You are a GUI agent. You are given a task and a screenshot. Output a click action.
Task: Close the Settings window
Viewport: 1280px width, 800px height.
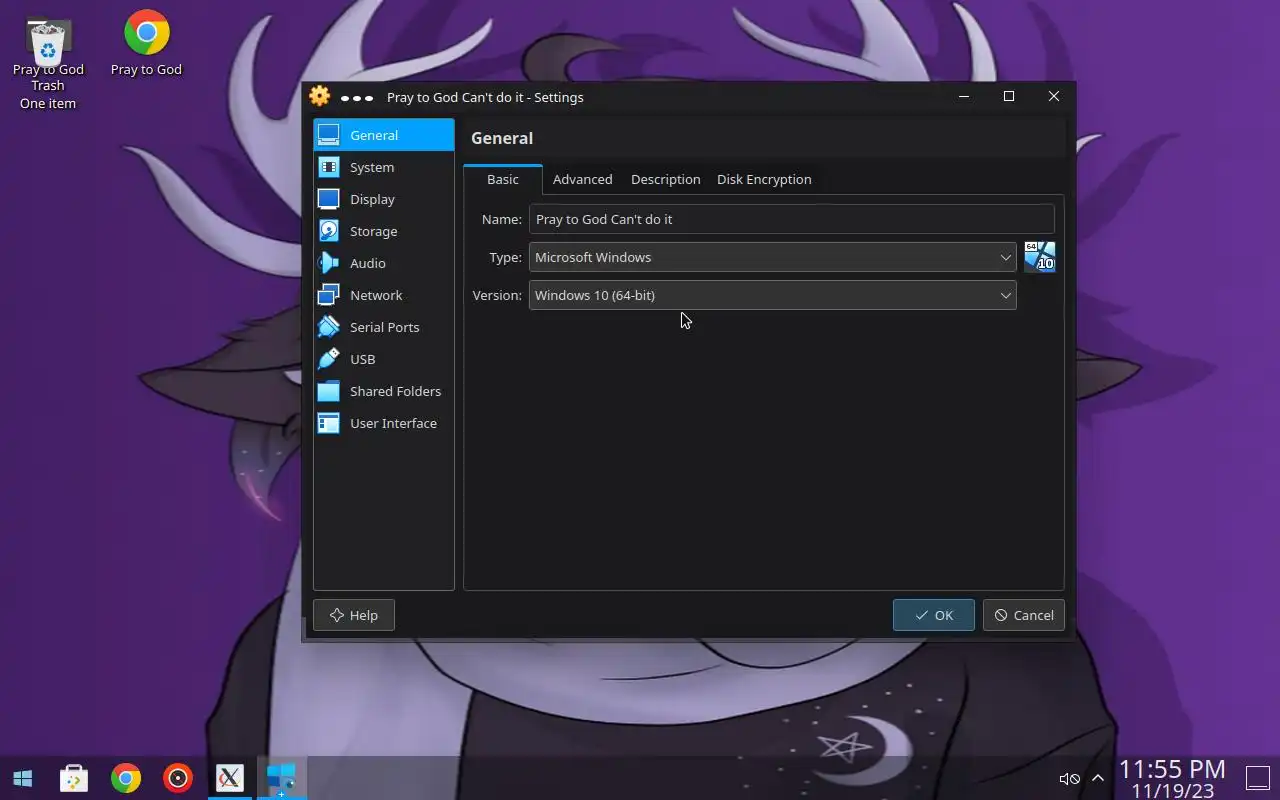1054,96
